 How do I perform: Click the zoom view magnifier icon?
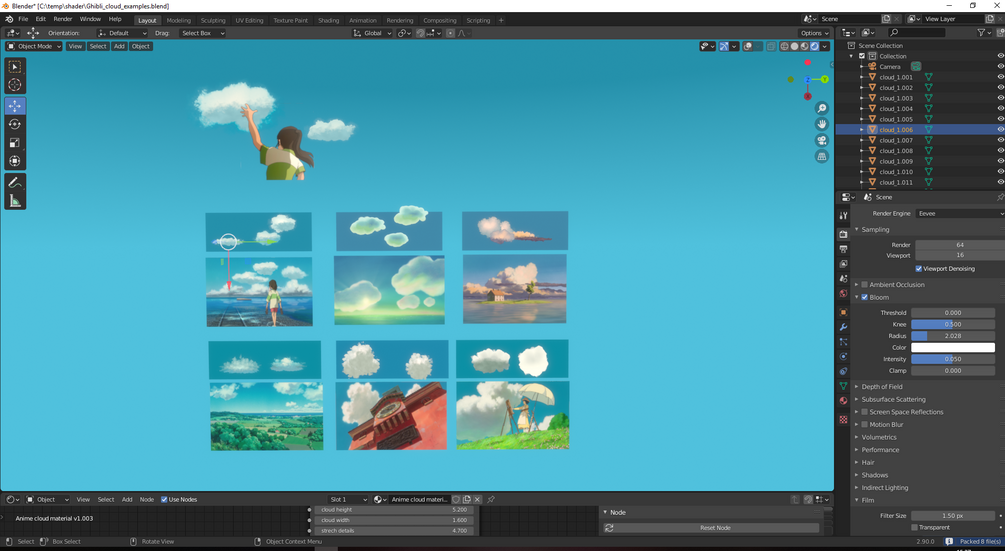point(822,108)
